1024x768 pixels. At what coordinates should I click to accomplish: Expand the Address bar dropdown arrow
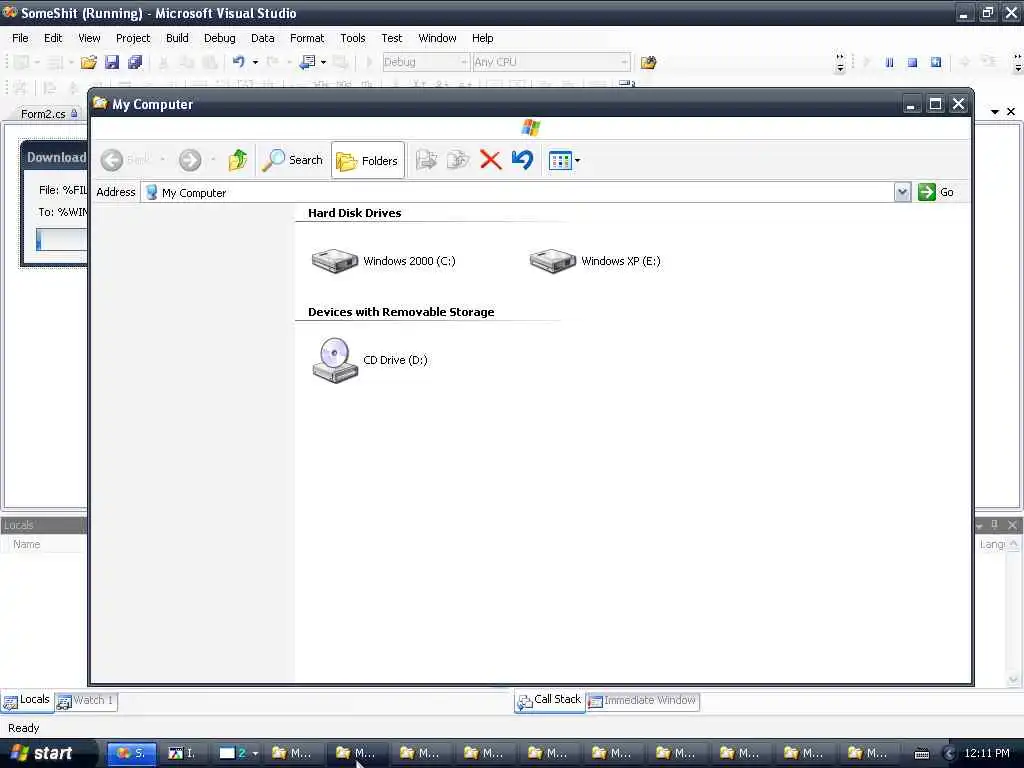pyautogui.click(x=902, y=192)
